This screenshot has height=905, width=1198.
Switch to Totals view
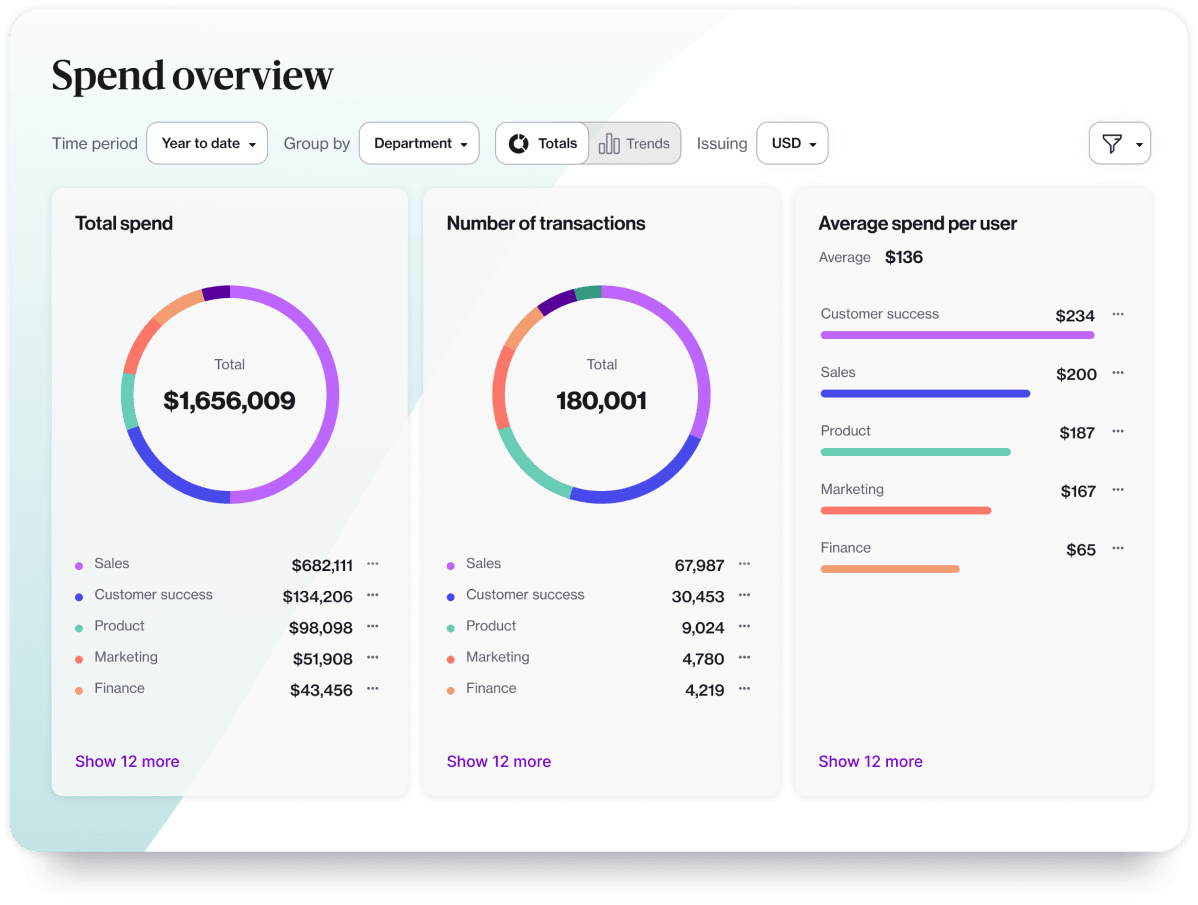coord(542,144)
